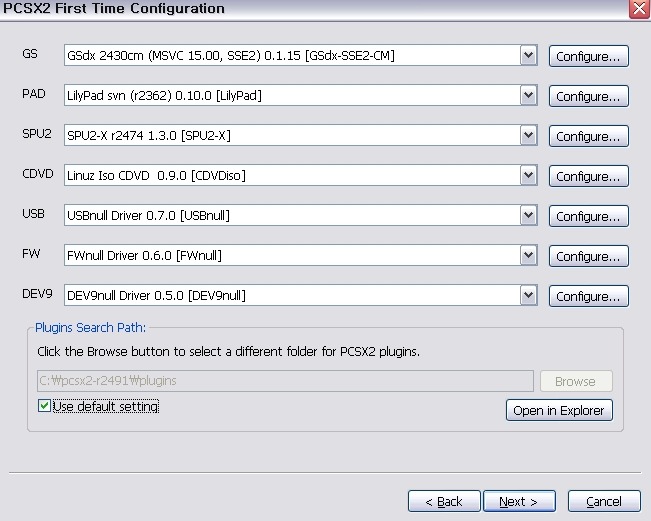Click the Open in Explorer button
This screenshot has width=651, height=521.
(559, 411)
